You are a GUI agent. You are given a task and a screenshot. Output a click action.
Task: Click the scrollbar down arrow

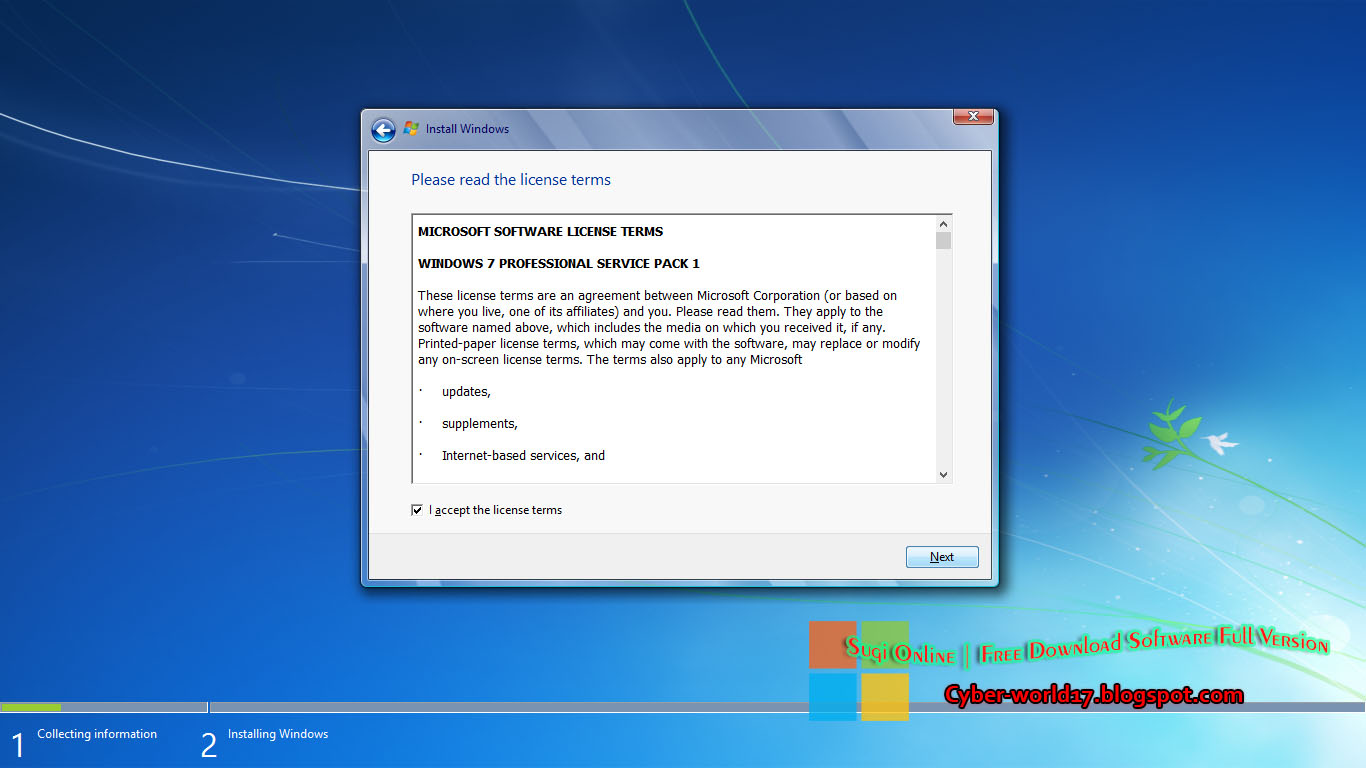pos(943,474)
